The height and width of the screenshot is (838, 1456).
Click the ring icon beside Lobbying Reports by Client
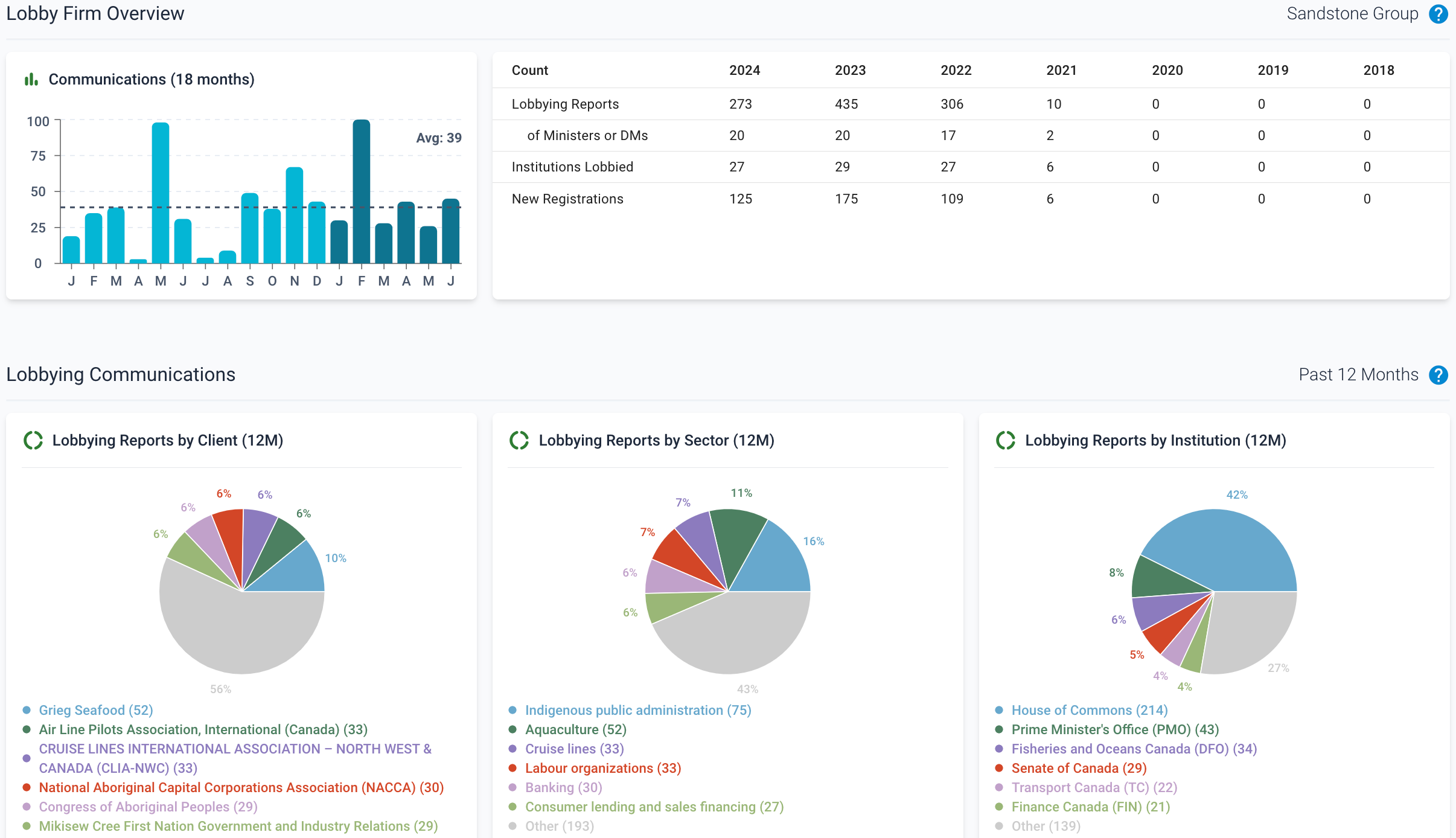(x=33, y=441)
